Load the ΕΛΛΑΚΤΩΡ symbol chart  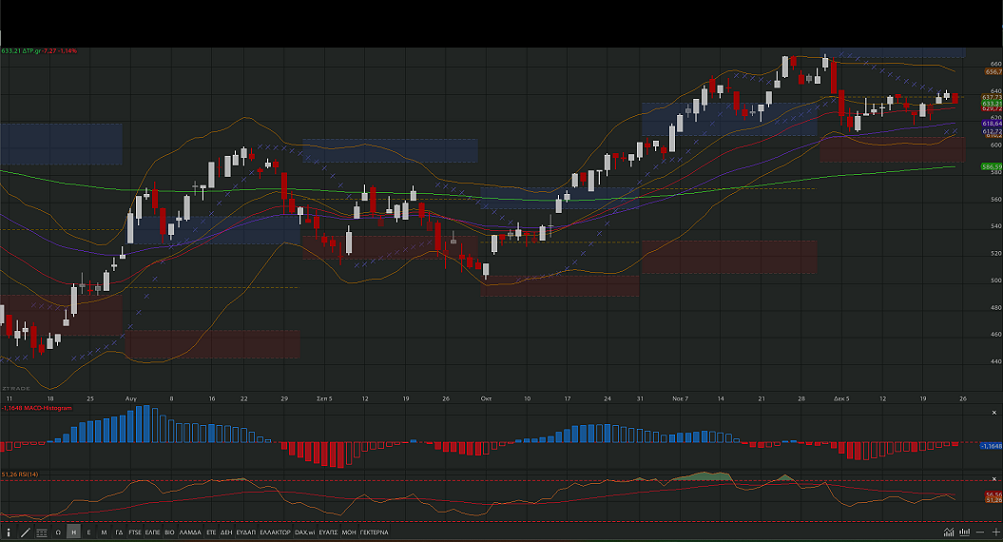click(275, 532)
